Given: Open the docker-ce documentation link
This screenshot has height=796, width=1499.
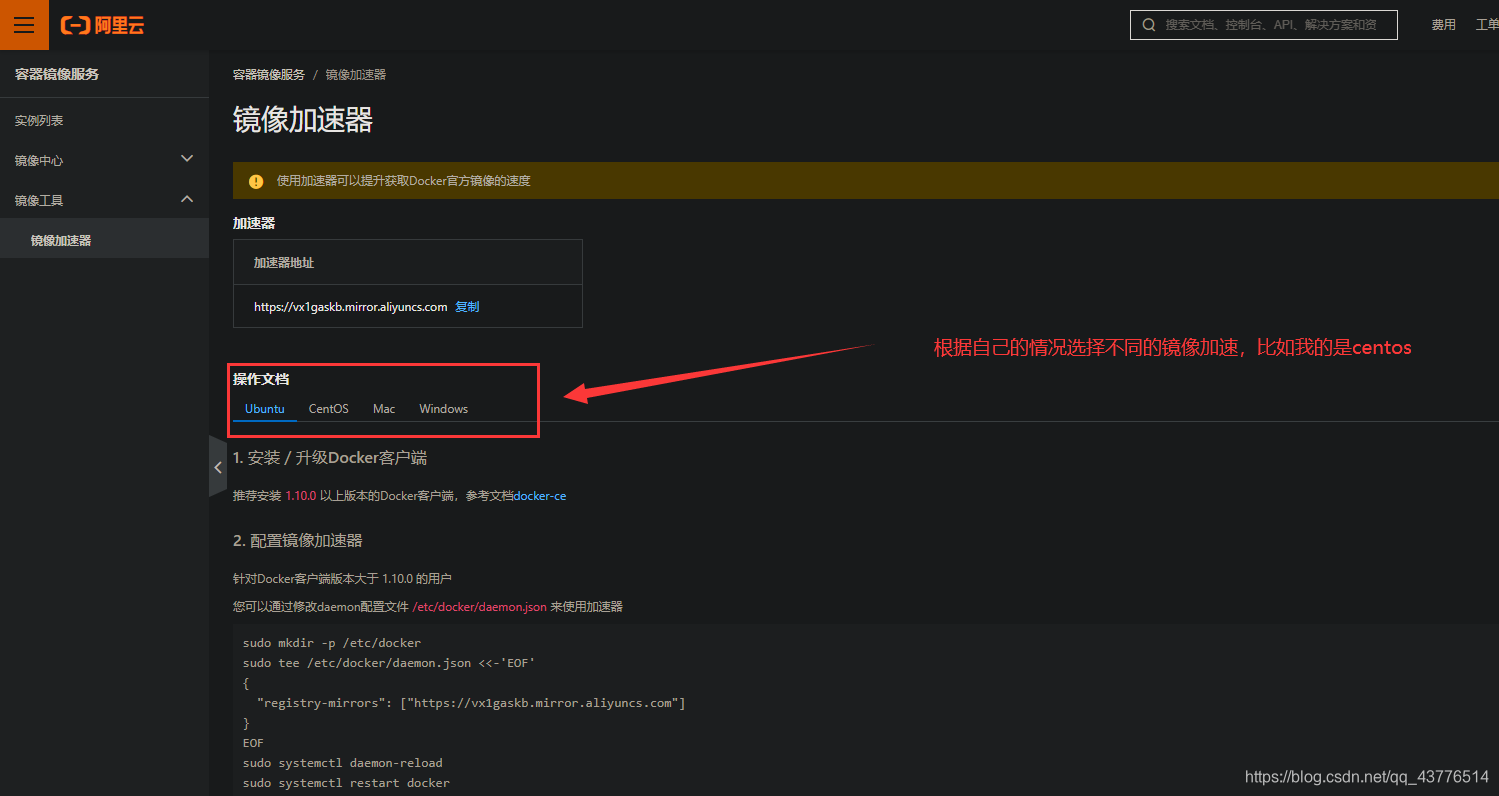Looking at the screenshot, I should coord(540,496).
